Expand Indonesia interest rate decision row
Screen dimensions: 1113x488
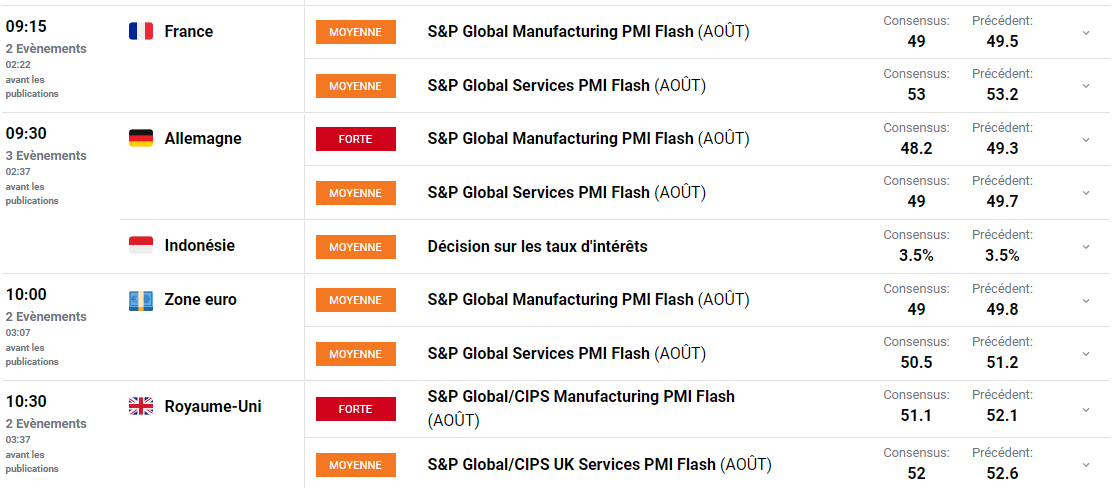pyautogui.click(x=1086, y=247)
